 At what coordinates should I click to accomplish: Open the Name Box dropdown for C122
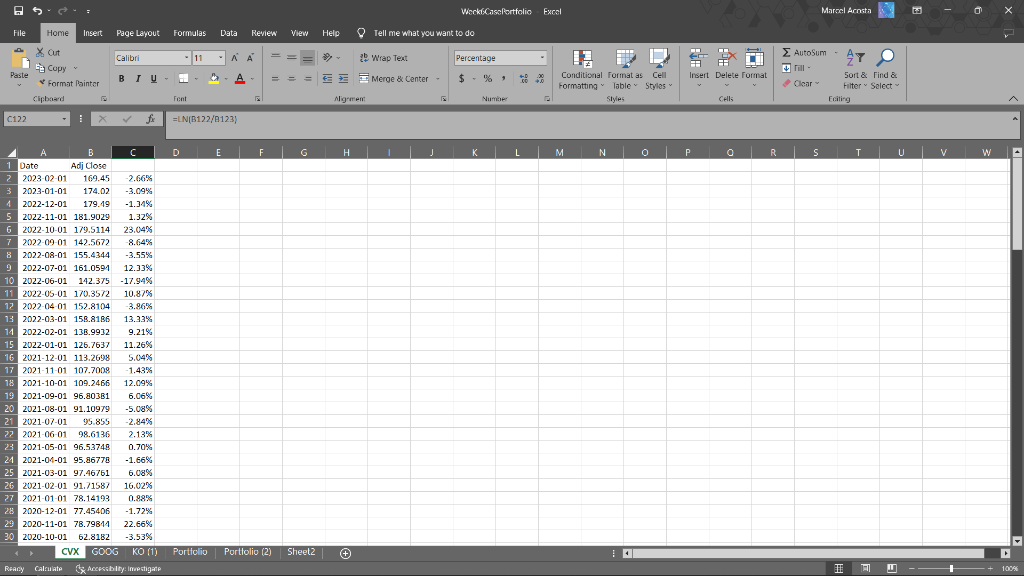pos(64,119)
